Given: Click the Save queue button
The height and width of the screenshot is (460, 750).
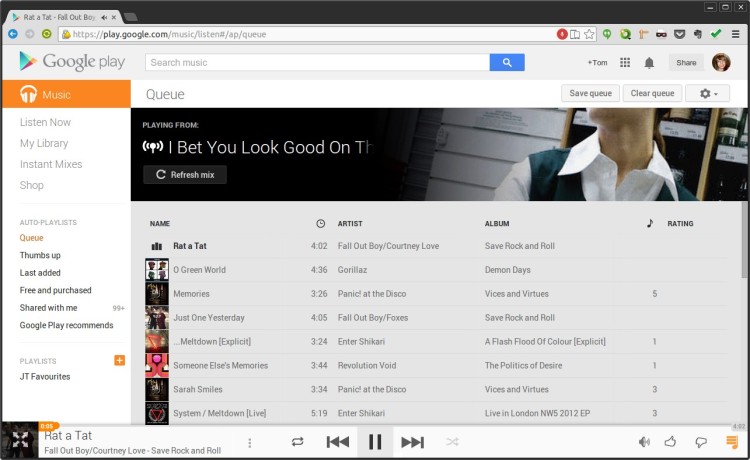Looking at the screenshot, I should tap(590, 93).
